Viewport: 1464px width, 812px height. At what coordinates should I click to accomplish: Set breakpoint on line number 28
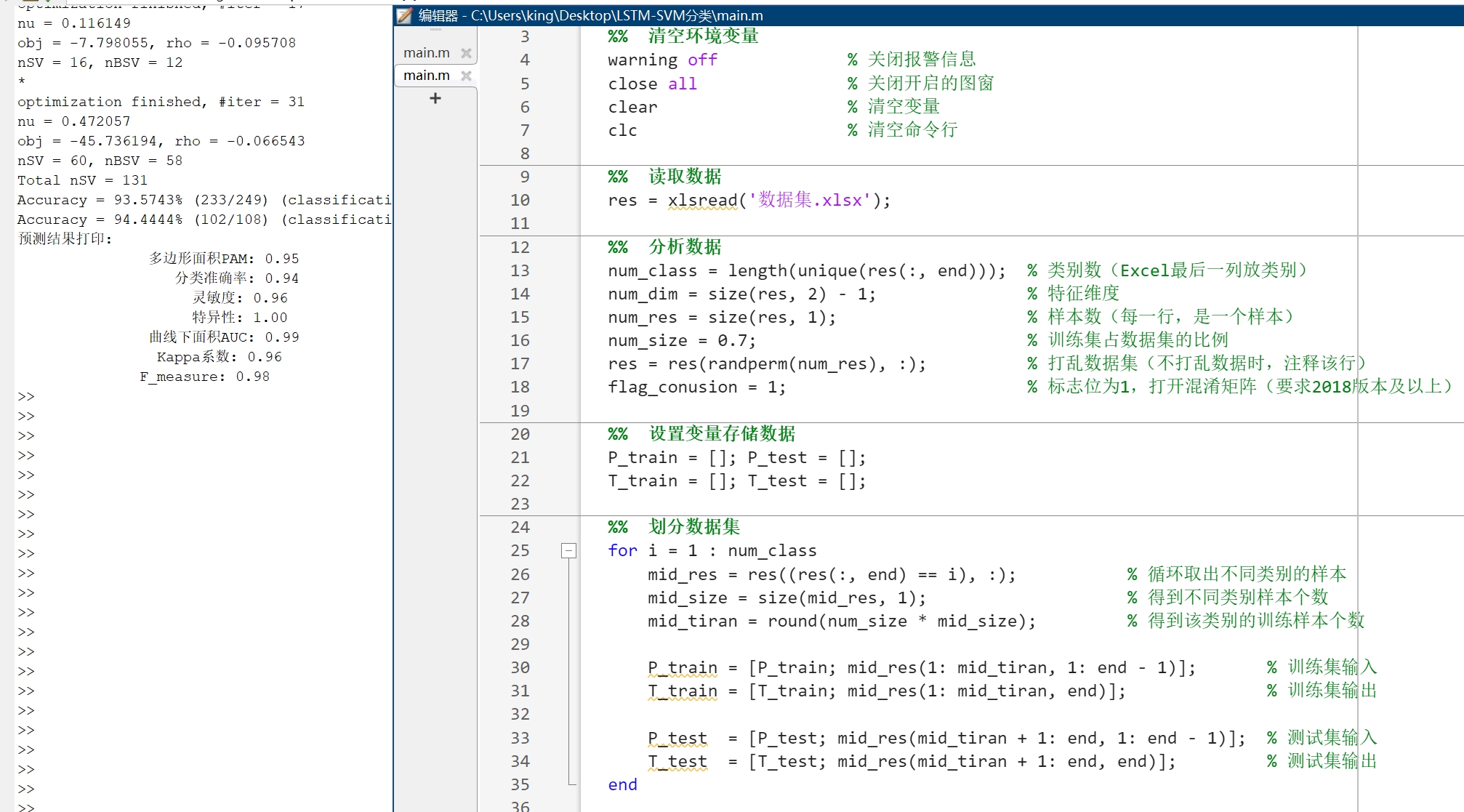pos(520,621)
